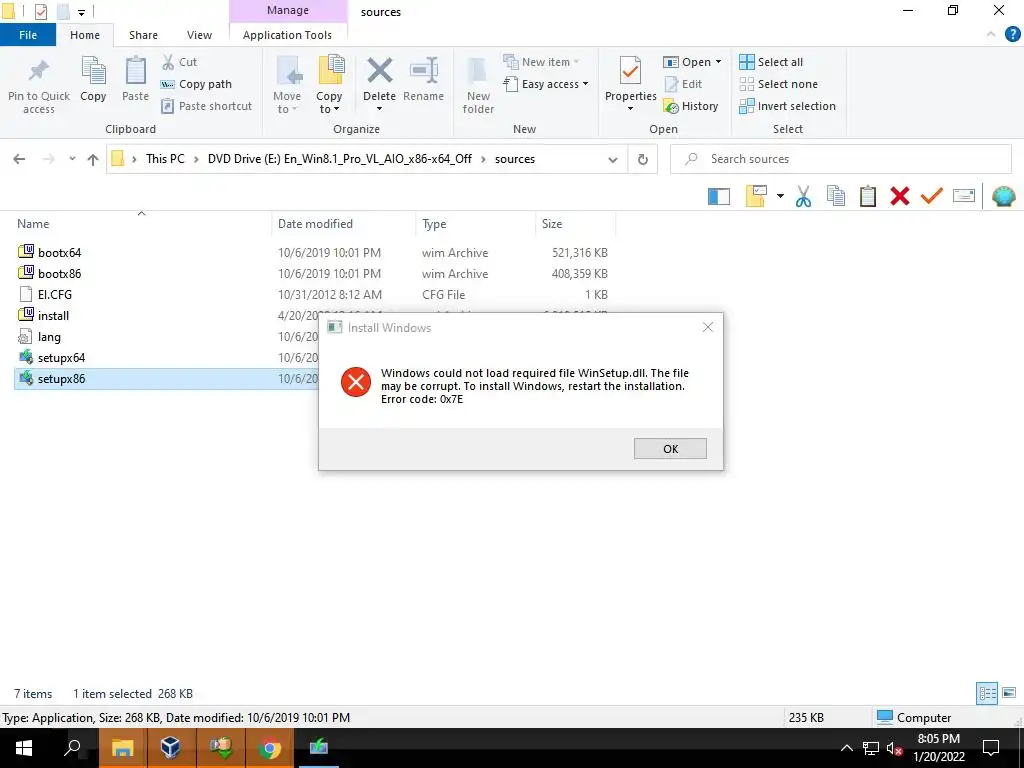Open the File tab
The width and height of the screenshot is (1024, 768).
coord(28,35)
